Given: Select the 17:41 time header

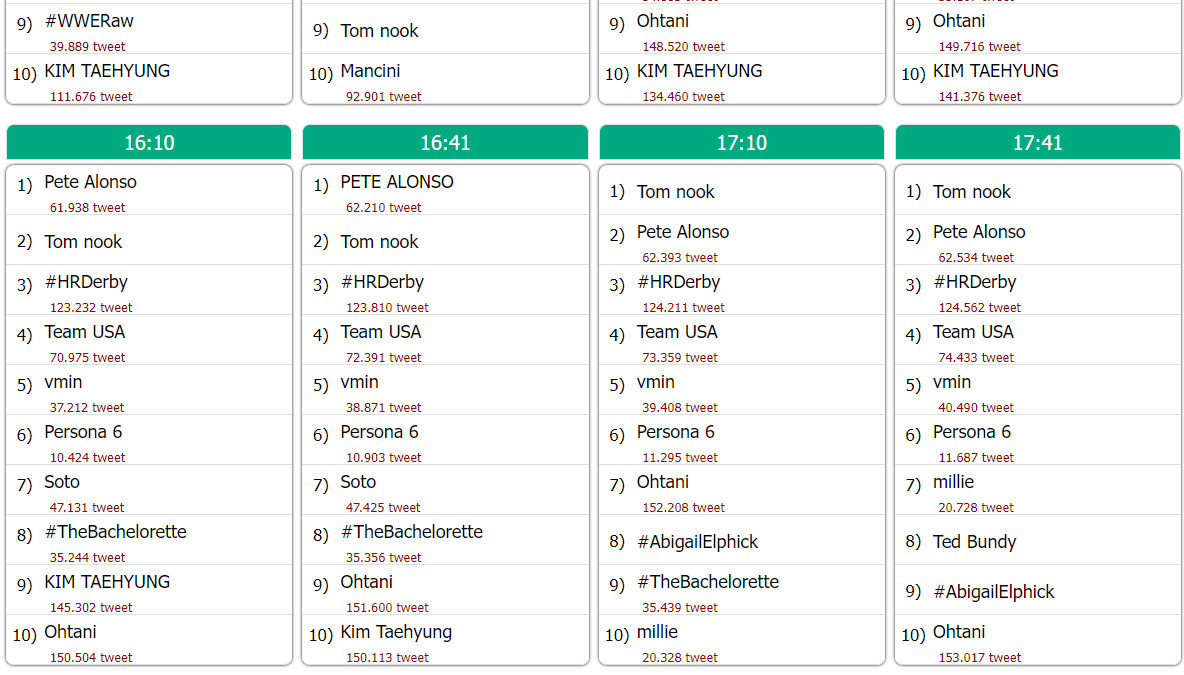Looking at the screenshot, I should tap(1038, 143).
